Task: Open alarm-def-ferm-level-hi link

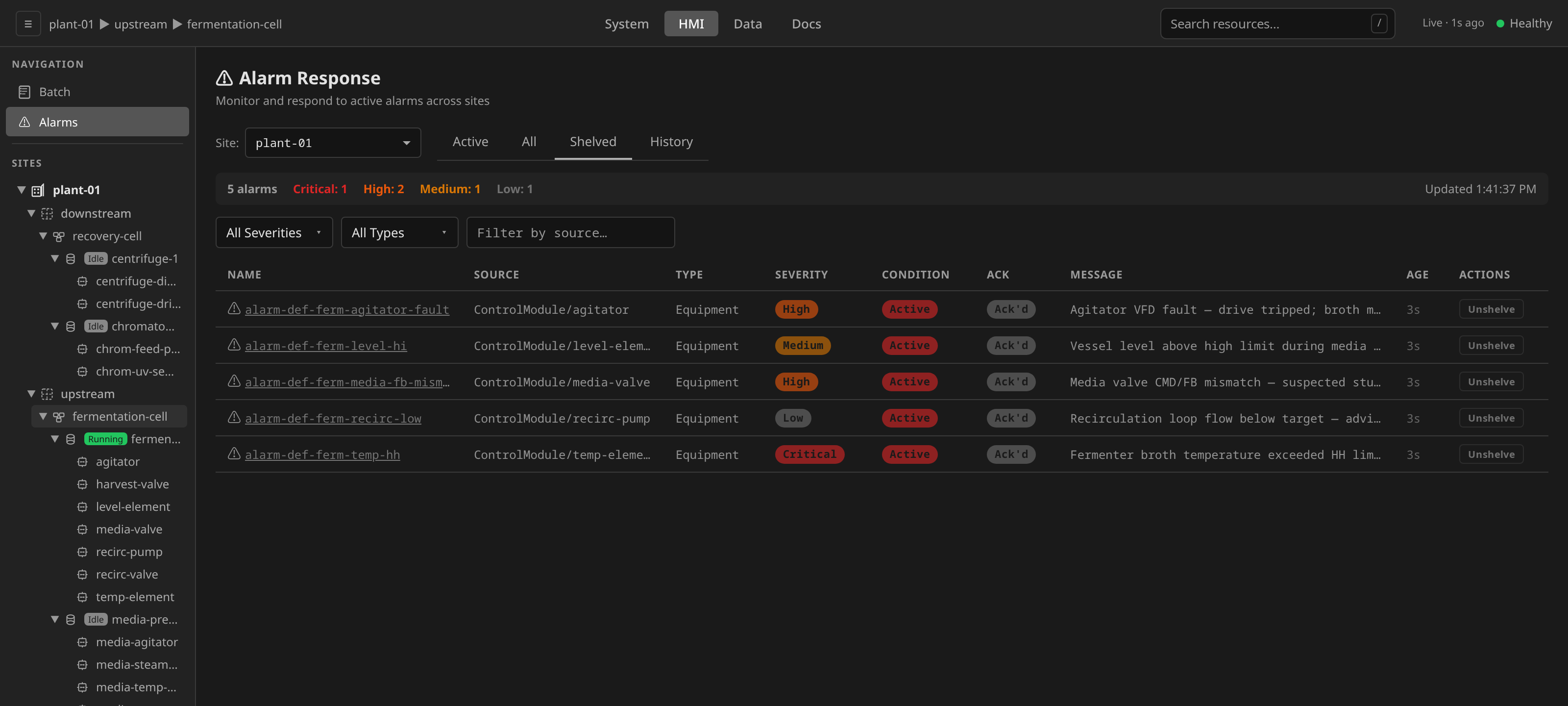Action: tap(326, 346)
